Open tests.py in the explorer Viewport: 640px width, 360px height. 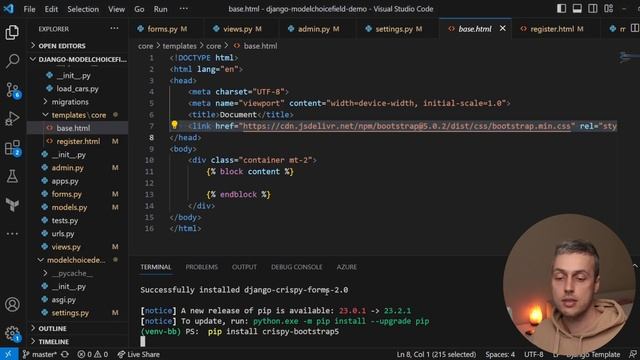click(x=78, y=220)
